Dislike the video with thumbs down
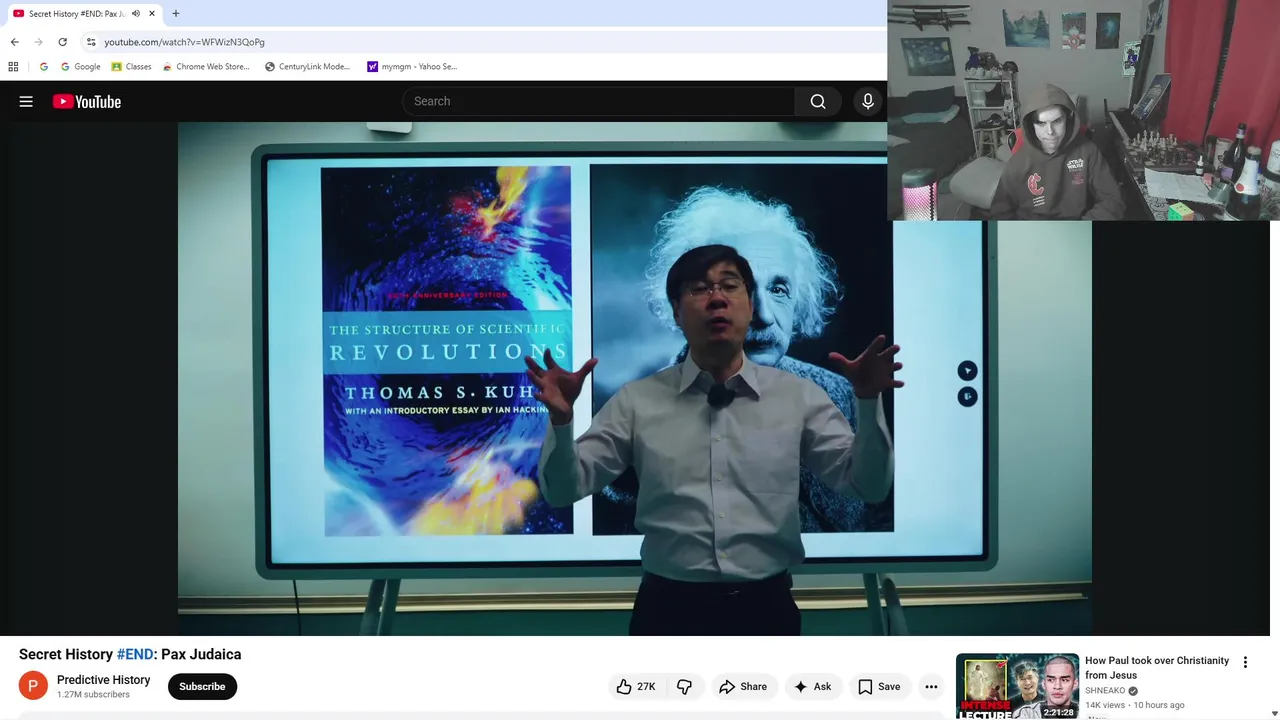The width and height of the screenshot is (1280, 720). tap(685, 687)
